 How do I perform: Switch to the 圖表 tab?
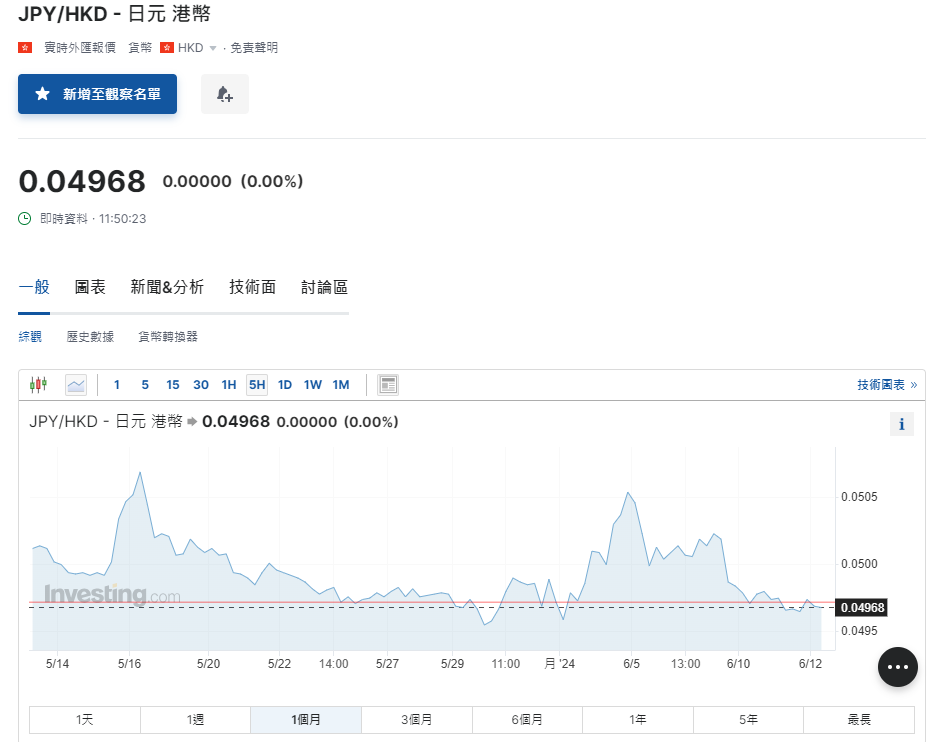point(90,286)
